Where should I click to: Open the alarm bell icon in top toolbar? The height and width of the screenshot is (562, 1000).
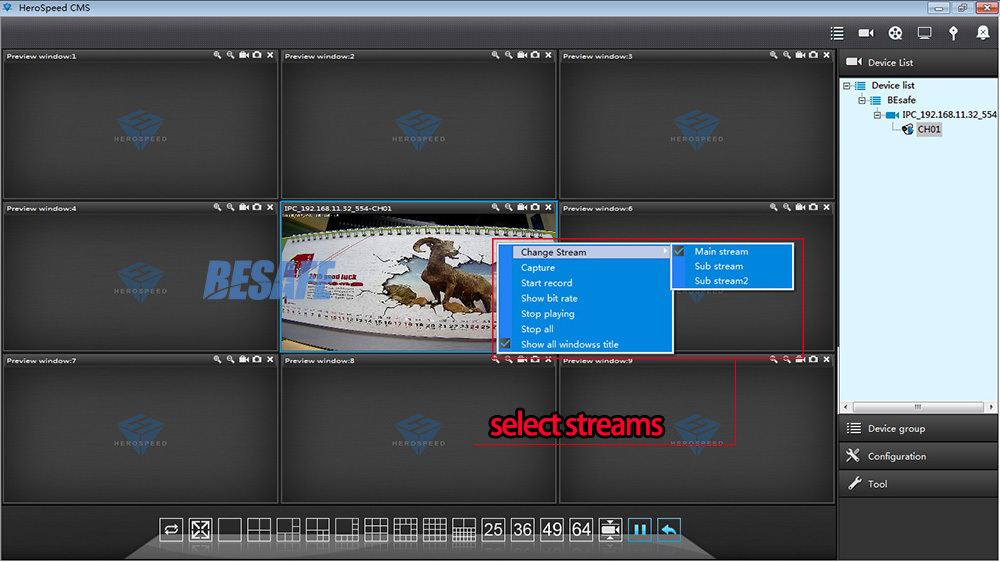[x=982, y=33]
